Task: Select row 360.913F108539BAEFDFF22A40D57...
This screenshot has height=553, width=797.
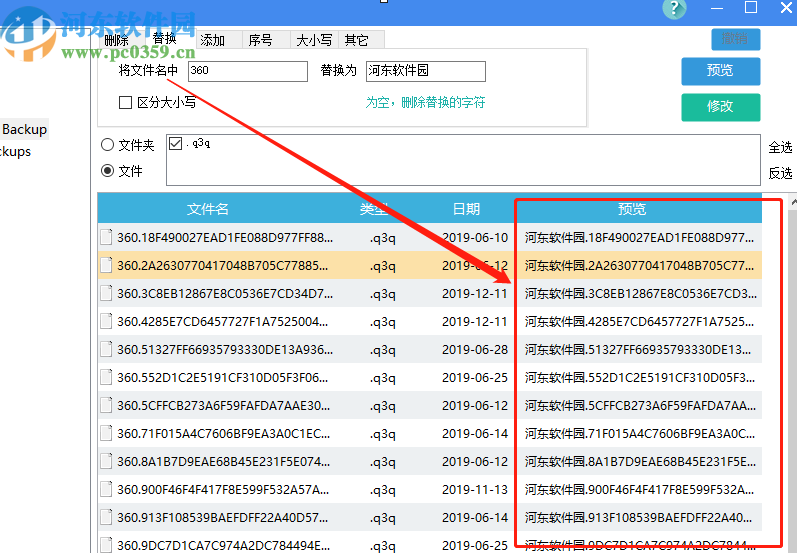Action: [x=430, y=516]
